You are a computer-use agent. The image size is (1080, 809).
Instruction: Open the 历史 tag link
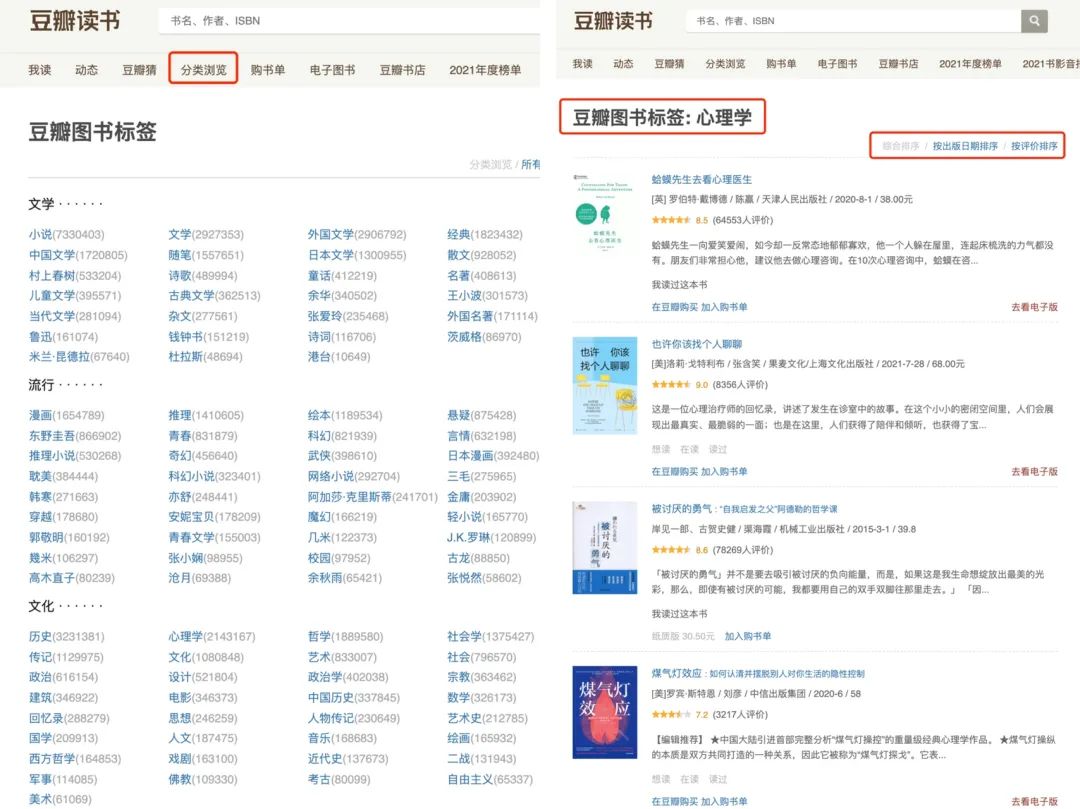(x=40, y=636)
